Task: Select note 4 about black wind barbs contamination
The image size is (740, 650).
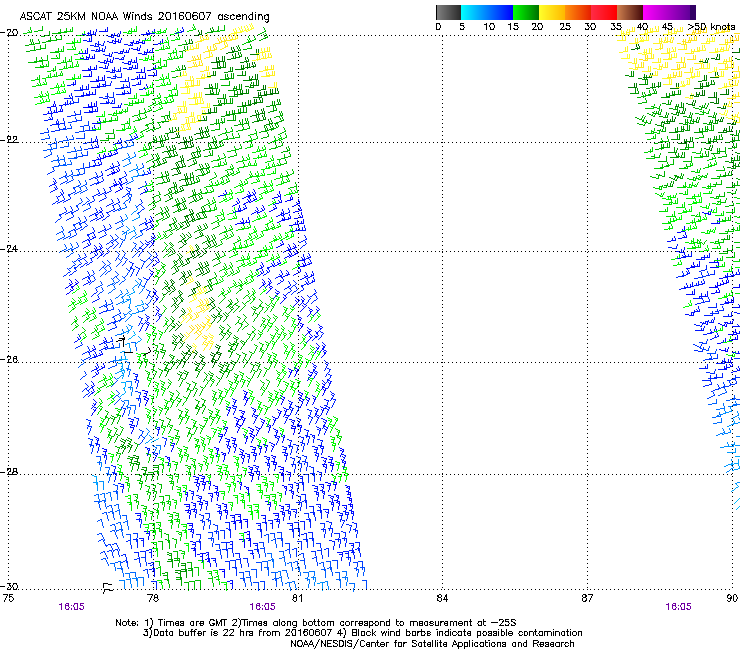Action: pos(460,633)
